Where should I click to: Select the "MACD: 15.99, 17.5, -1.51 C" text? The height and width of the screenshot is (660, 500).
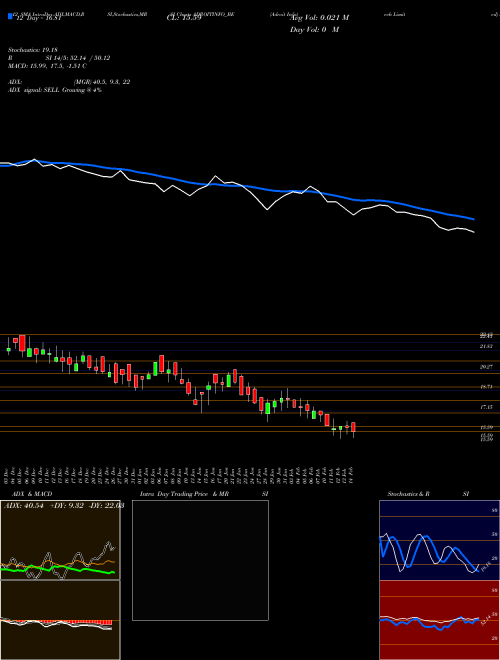48,66
